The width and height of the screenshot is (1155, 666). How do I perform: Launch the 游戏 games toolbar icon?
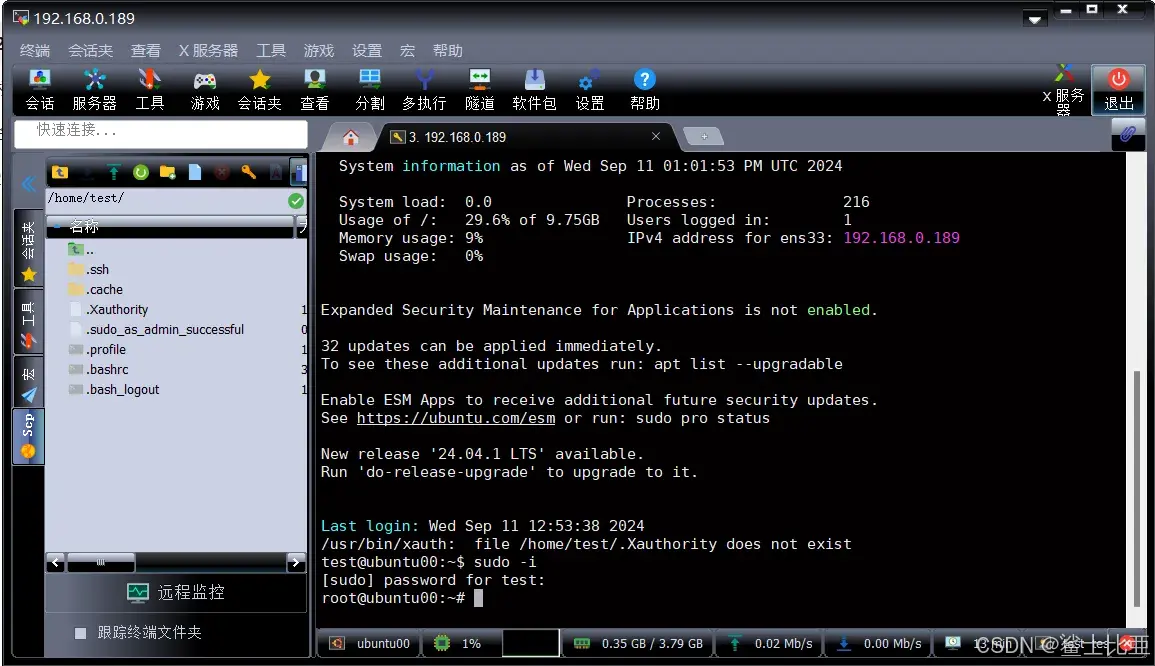(204, 88)
